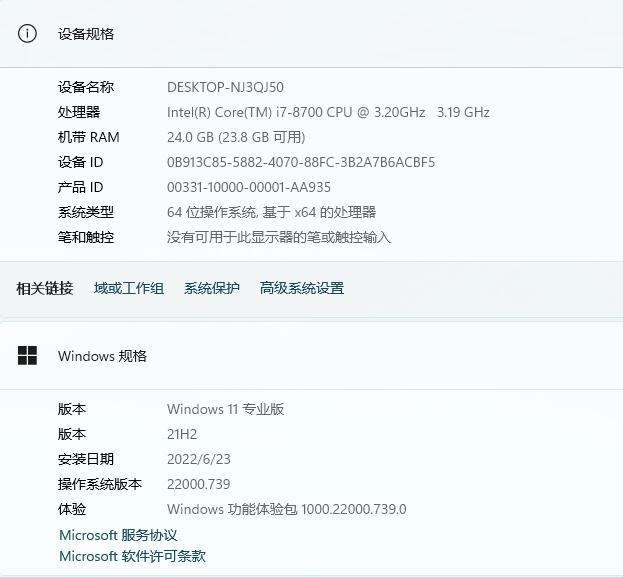Viewport: 623px width, 577px height.
Task: Select the product ID 00331-10000-00001-AA935
Action: coord(249,187)
